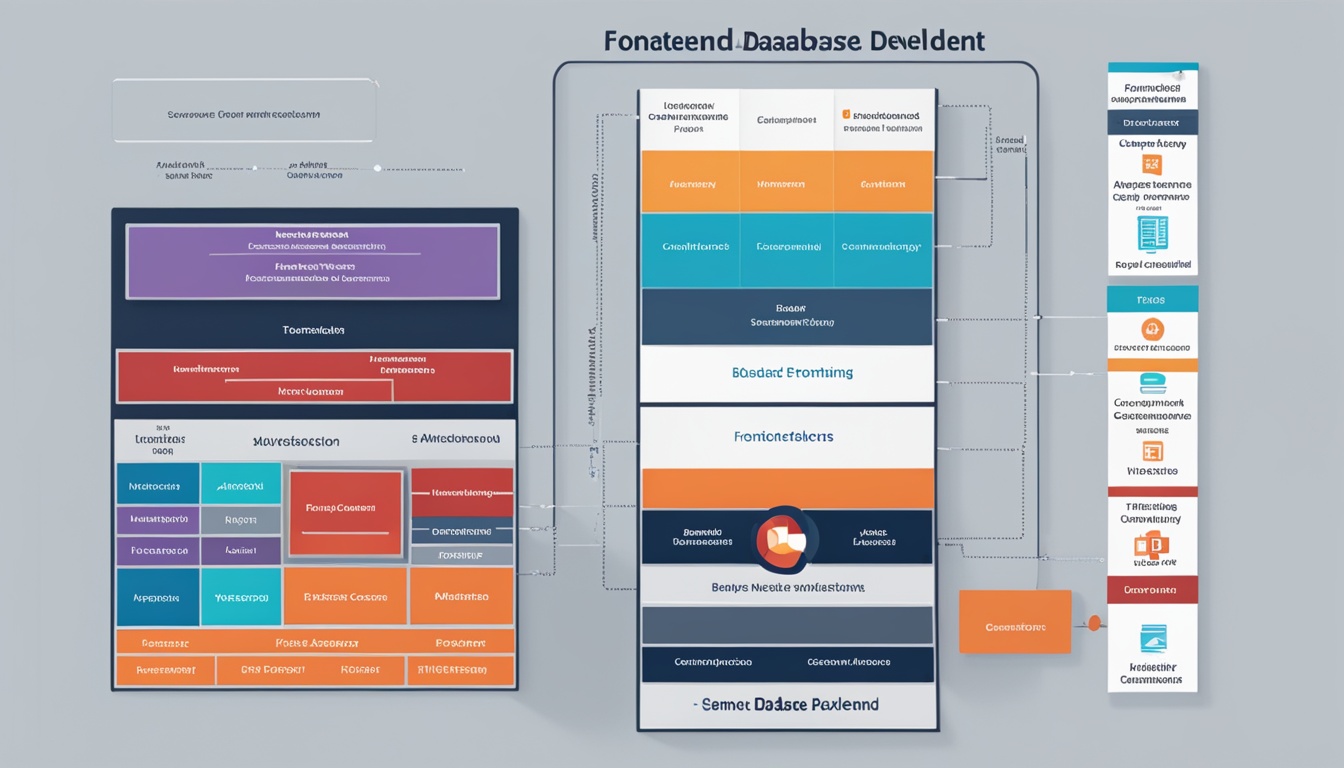Click the Bosdard Eromhing bar in the center panel
Screen dimensions: 1344x768
(786, 373)
